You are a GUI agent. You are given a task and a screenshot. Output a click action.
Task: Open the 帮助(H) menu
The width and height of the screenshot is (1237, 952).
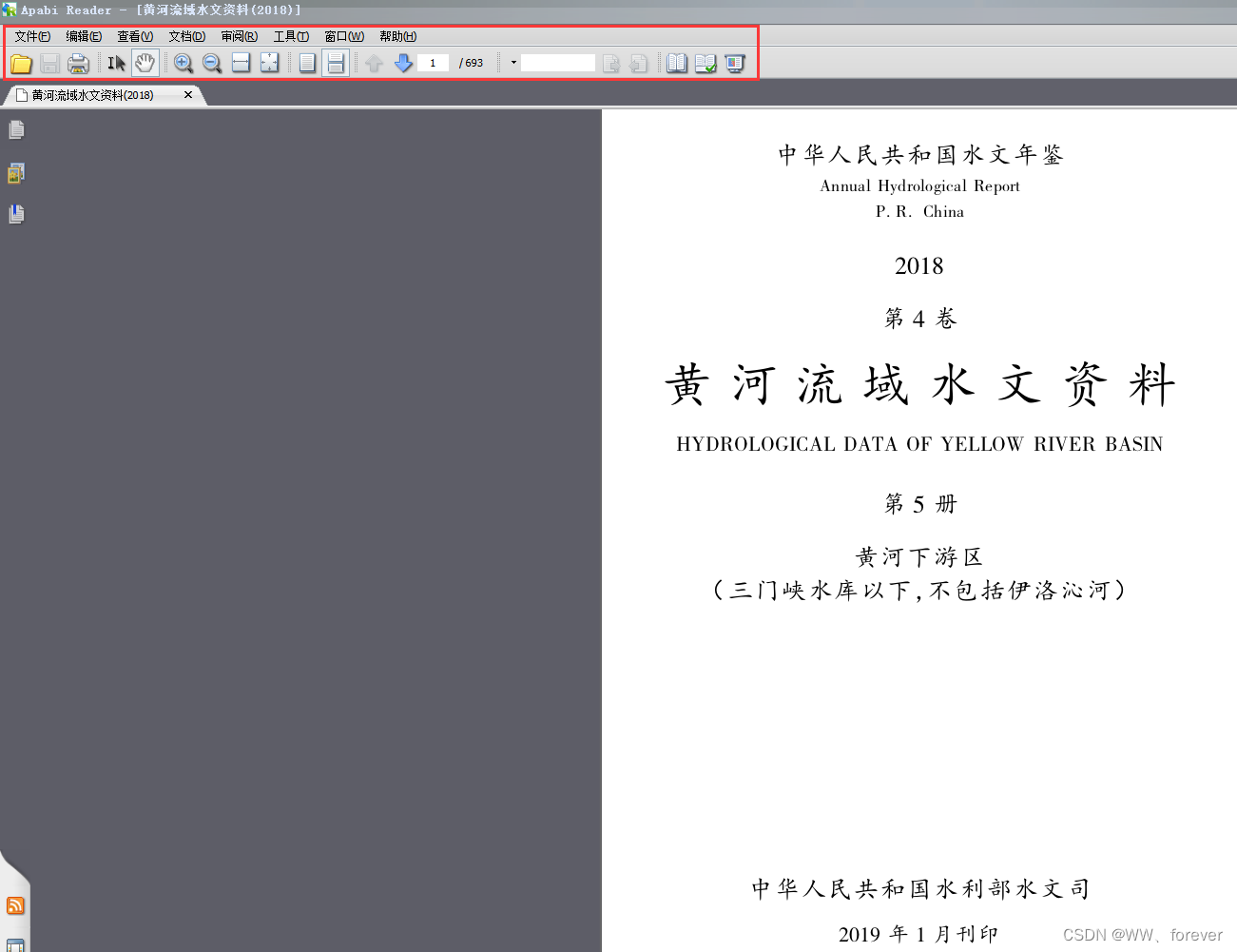click(398, 36)
